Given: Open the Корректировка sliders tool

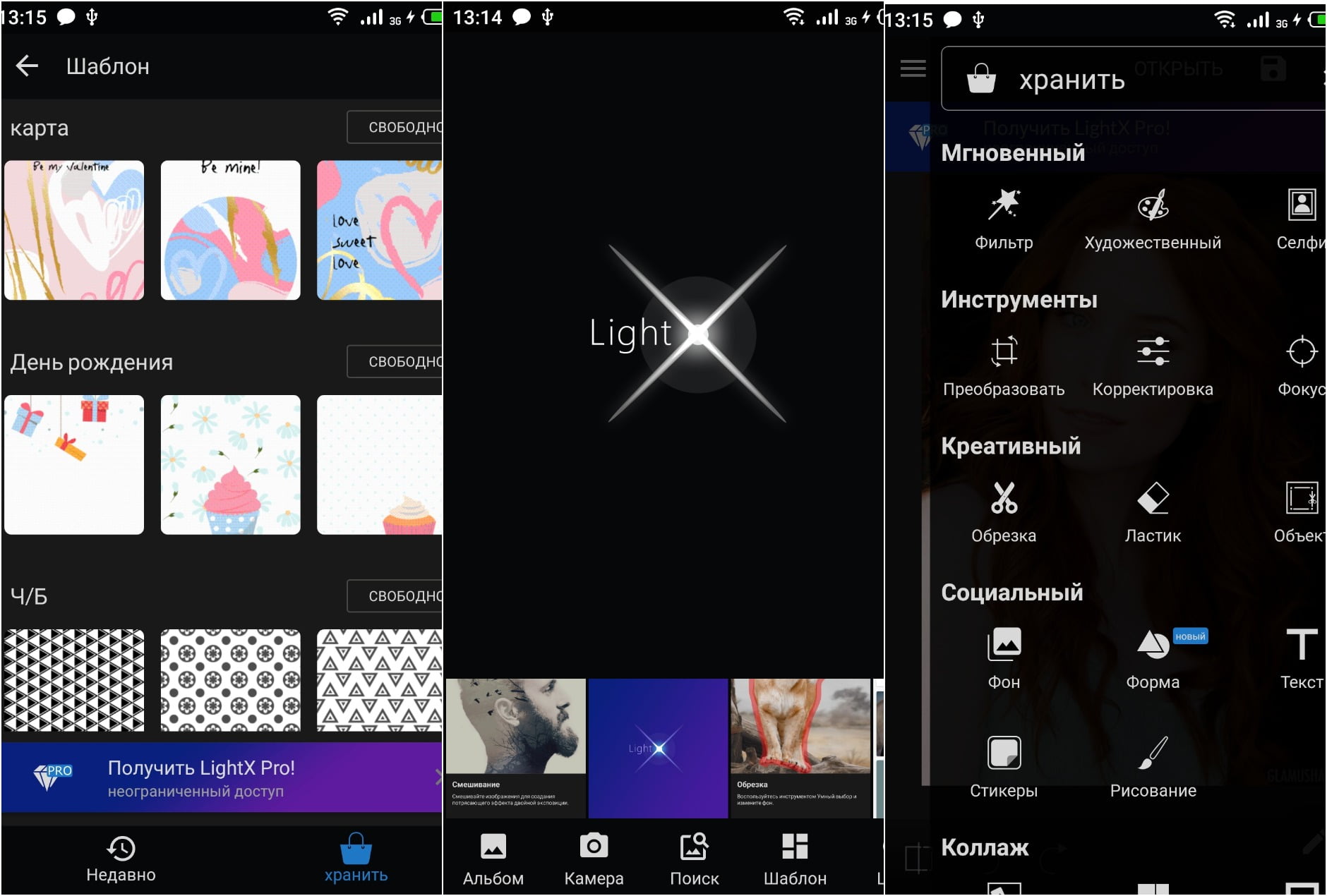Looking at the screenshot, I should [1153, 366].
